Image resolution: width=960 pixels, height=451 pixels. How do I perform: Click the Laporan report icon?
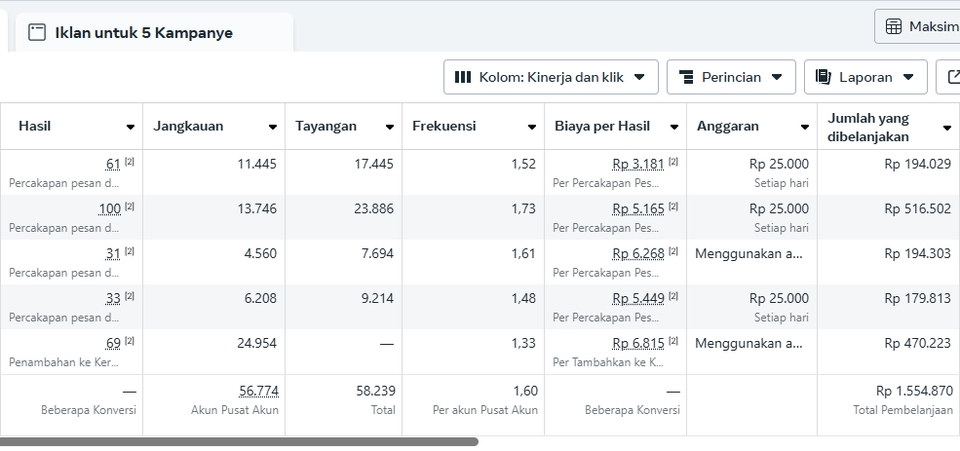click(824, 77)
